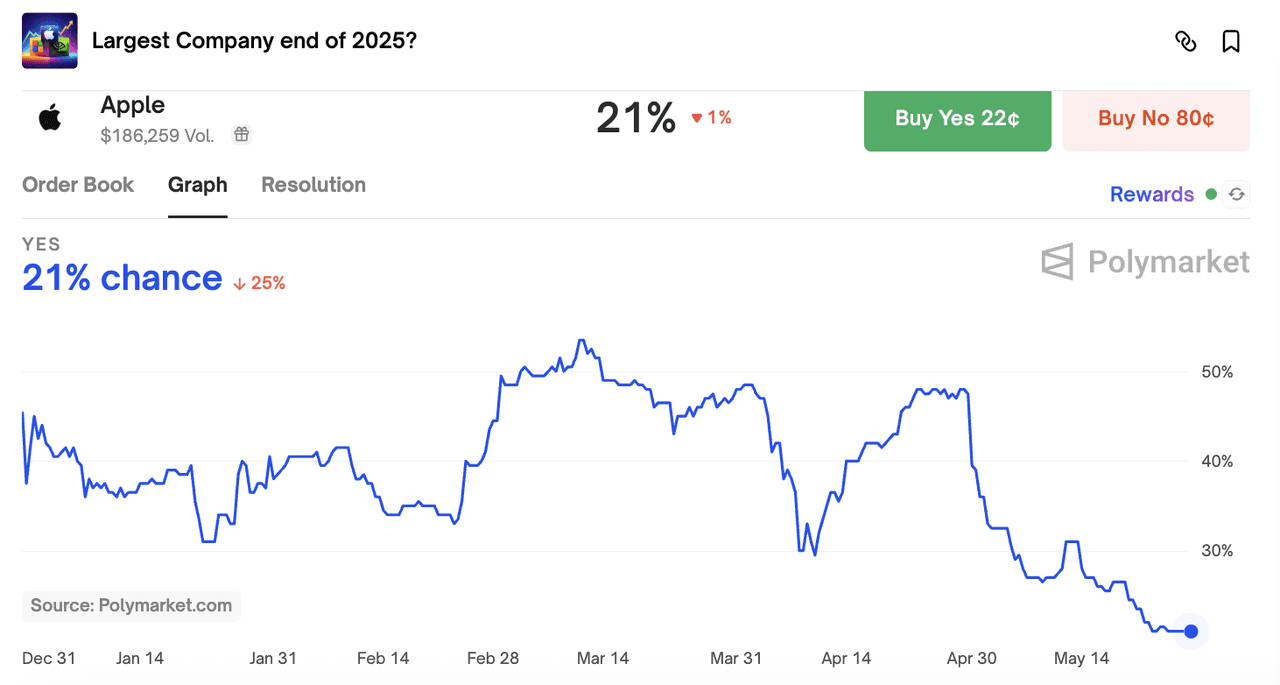This screenshot has height=685, width=1280.
Task: Click the Polymarket logo watermark
Action: 1145,262
